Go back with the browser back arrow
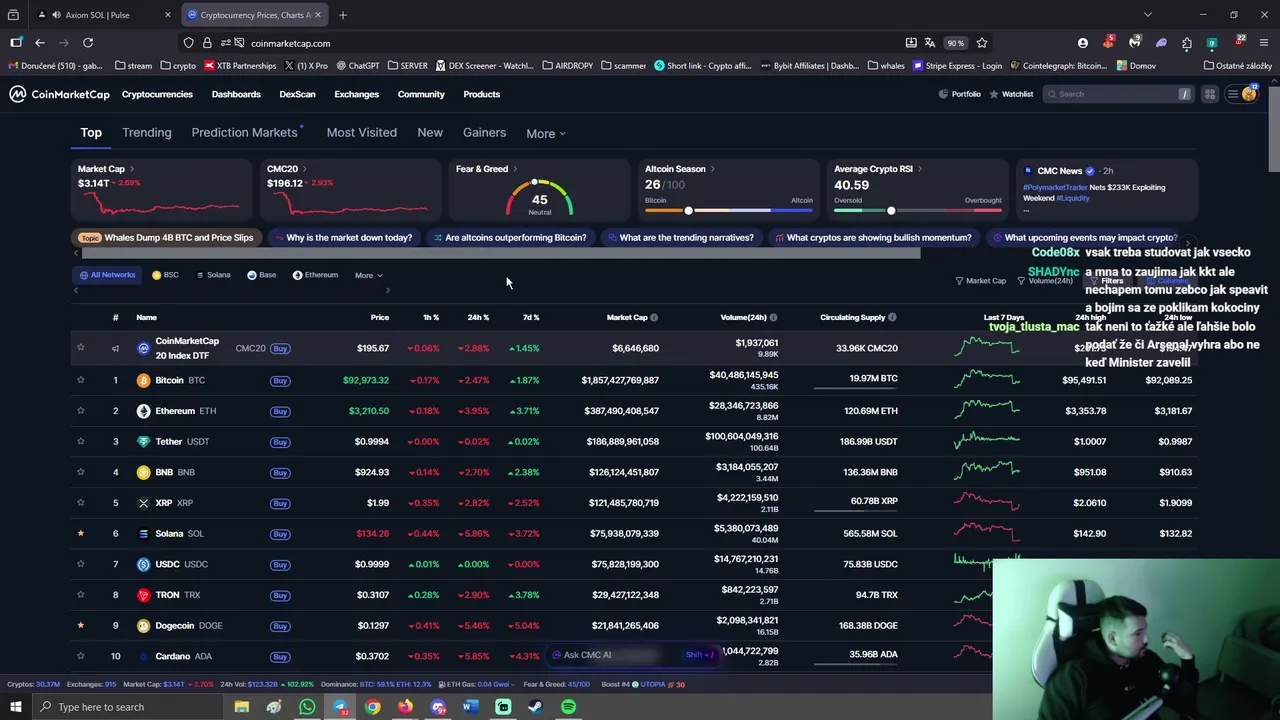The width and height of the screenshot is (1280, 720). 40,43
